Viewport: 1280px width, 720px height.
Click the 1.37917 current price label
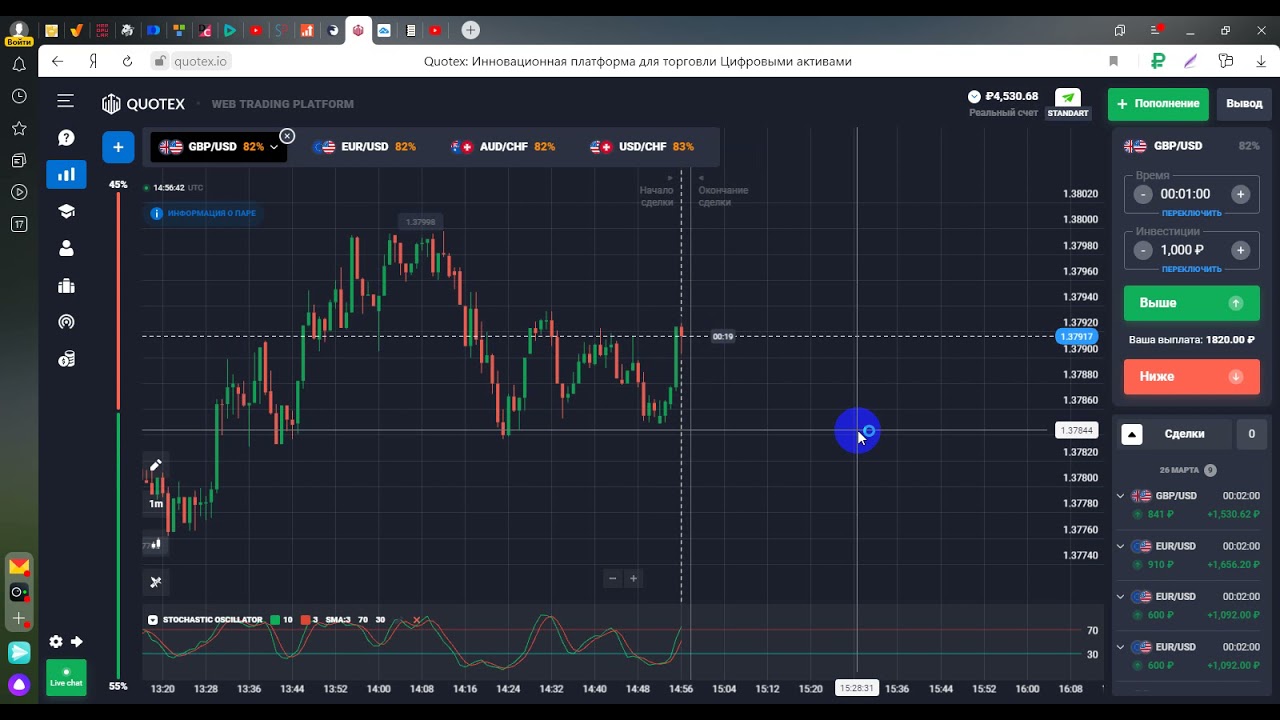pos(1076,337)
